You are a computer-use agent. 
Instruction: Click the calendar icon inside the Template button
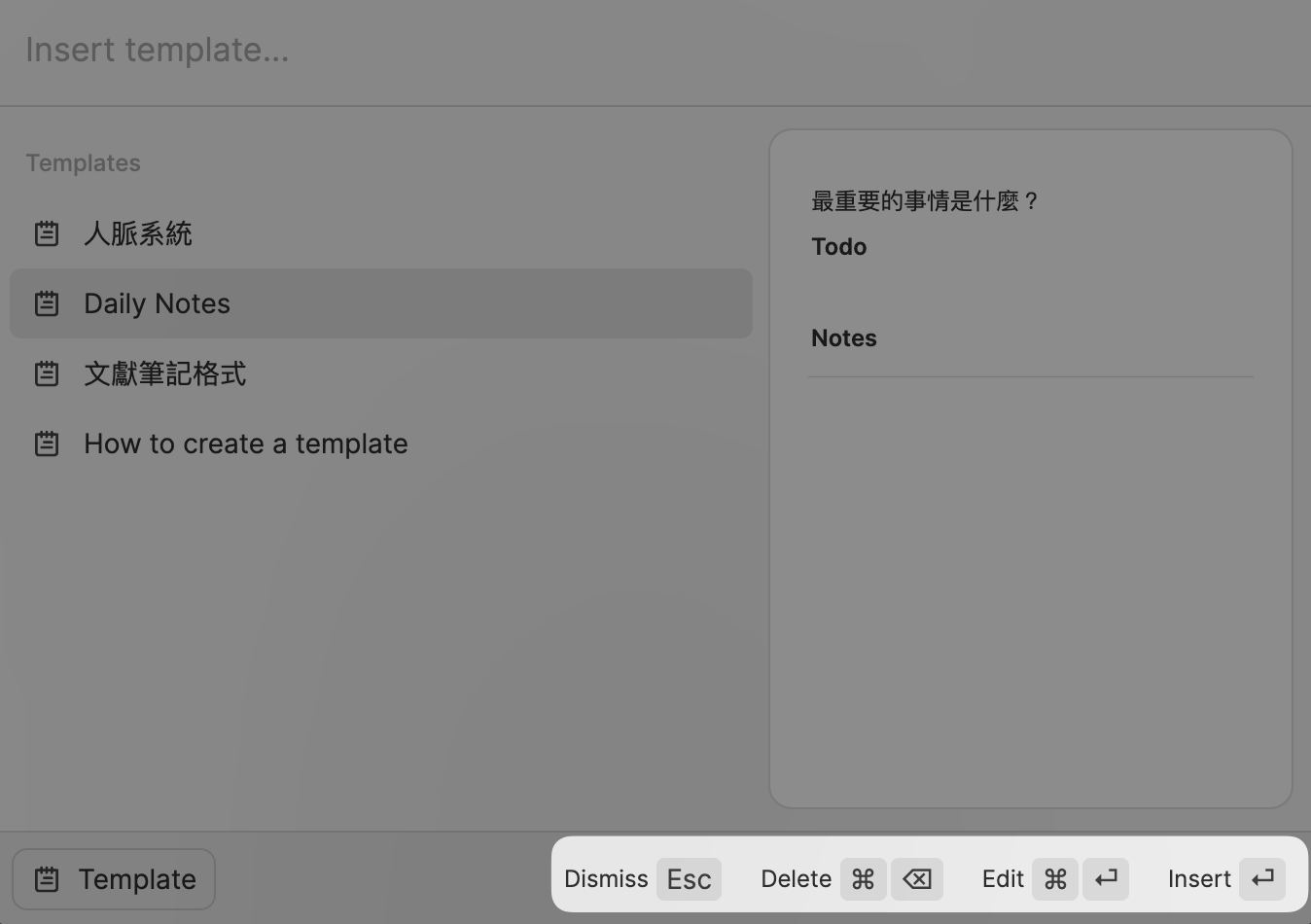tap(46, 878)
